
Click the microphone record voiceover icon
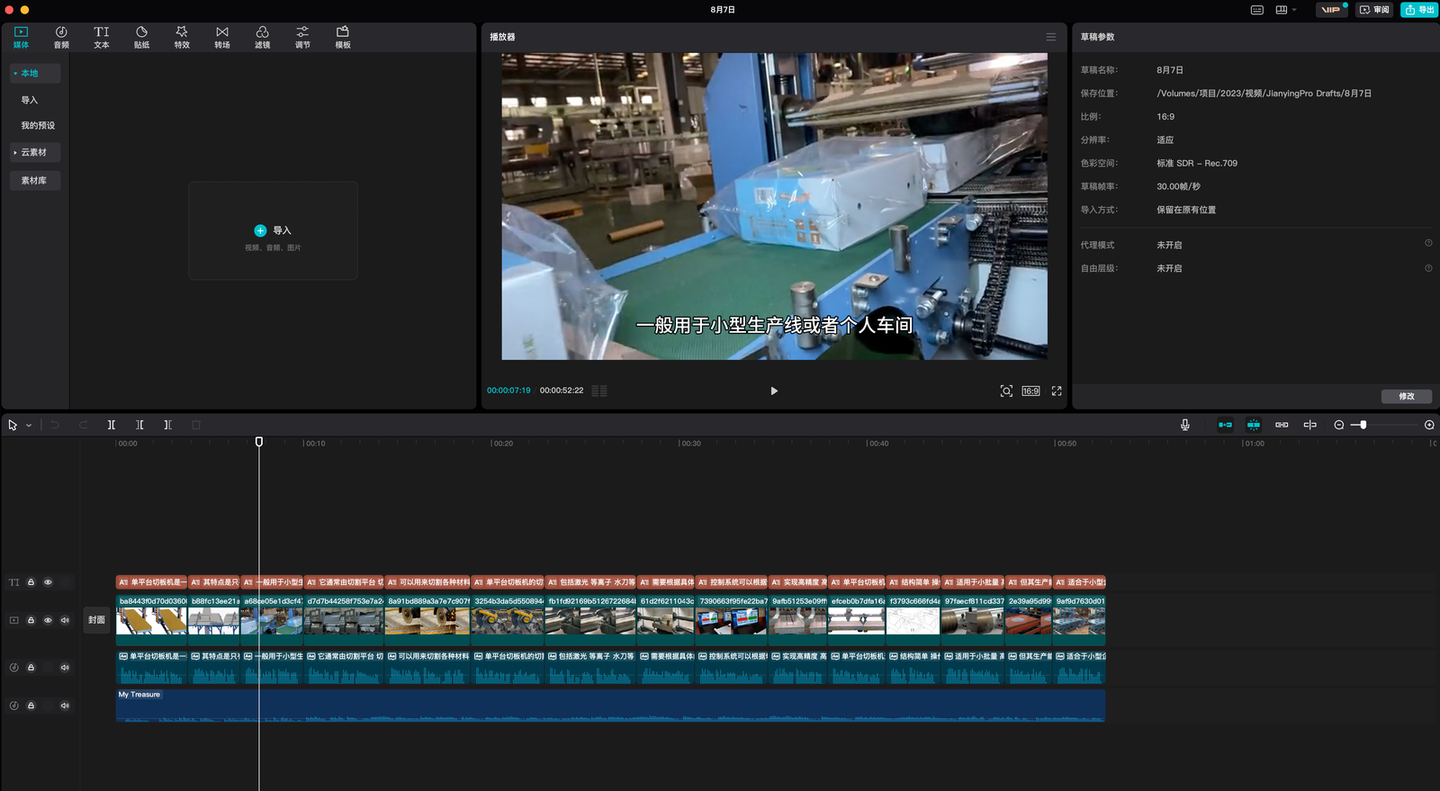(x=1185, y=425)
